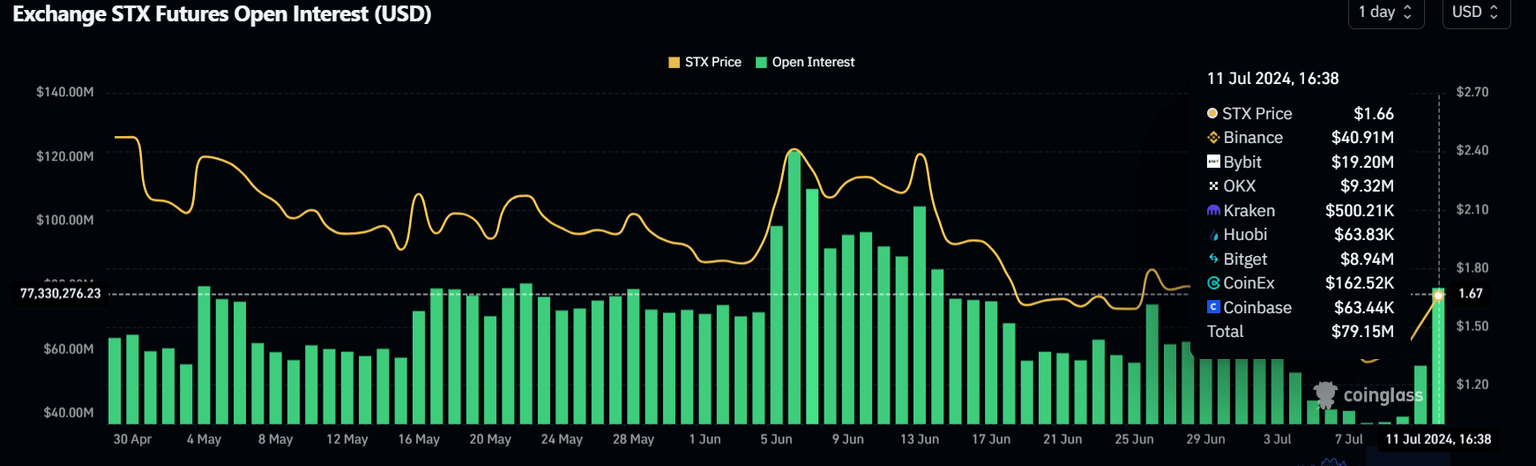The image size is (1536, 466).
Task: Click the chart title Exchange STX Futures Open Interest
Action: [x=221, y=14]
